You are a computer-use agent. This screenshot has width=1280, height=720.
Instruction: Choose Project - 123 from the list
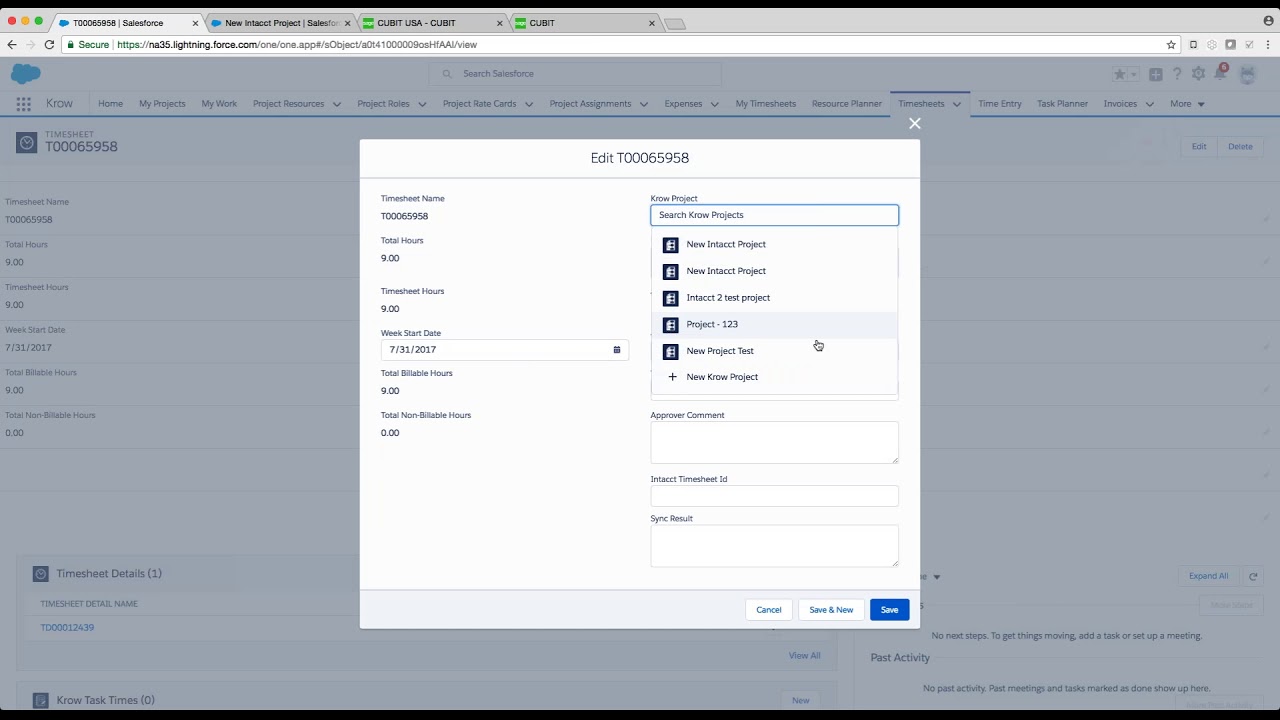(x=774, y=324)
